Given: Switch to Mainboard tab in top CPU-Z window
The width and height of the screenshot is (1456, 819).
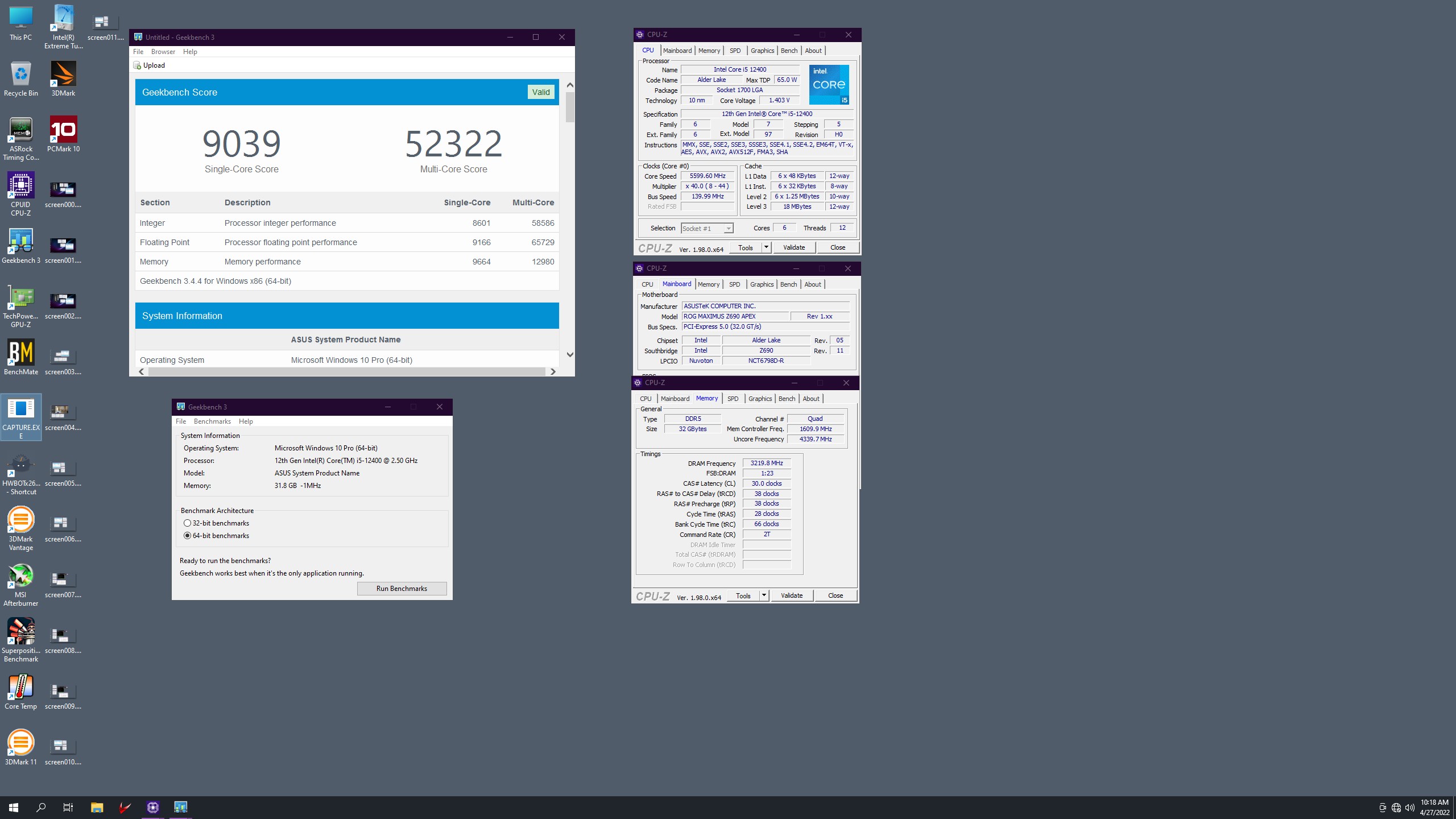Looking at the screenshot, I should pos(677,51).
